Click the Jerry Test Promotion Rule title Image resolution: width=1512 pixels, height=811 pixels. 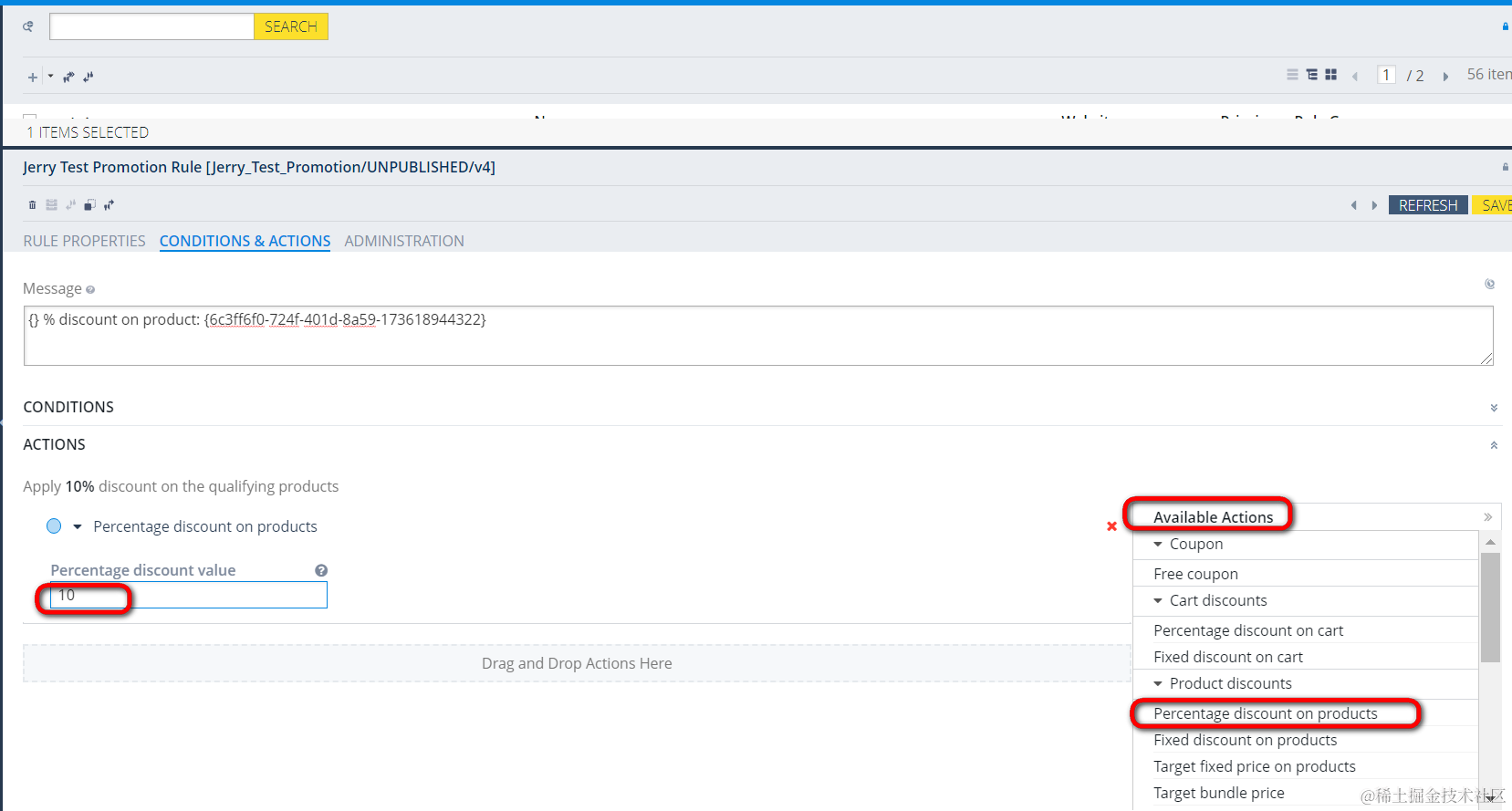coord(259,167)
